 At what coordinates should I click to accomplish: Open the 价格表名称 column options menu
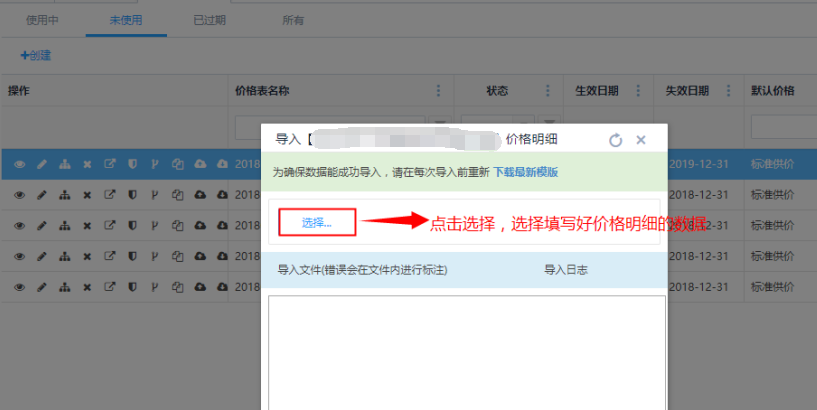[438, 91]
